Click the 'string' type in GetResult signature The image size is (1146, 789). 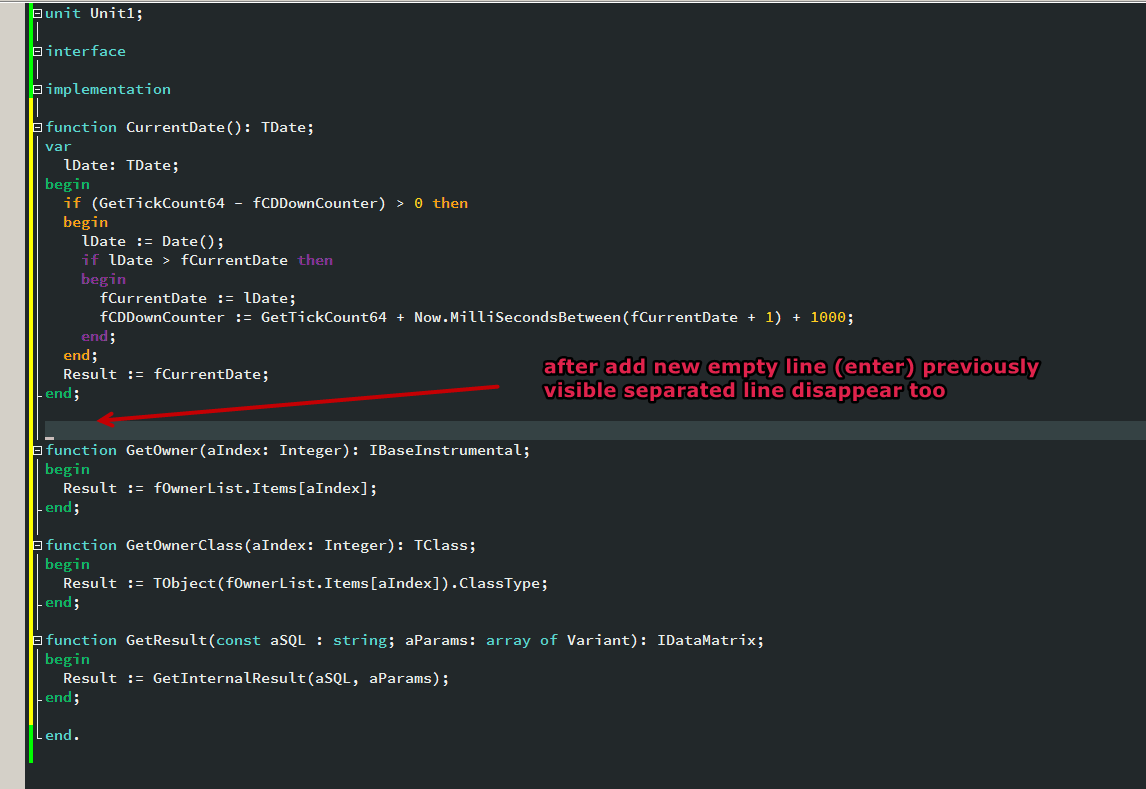[x=360, y=640]
